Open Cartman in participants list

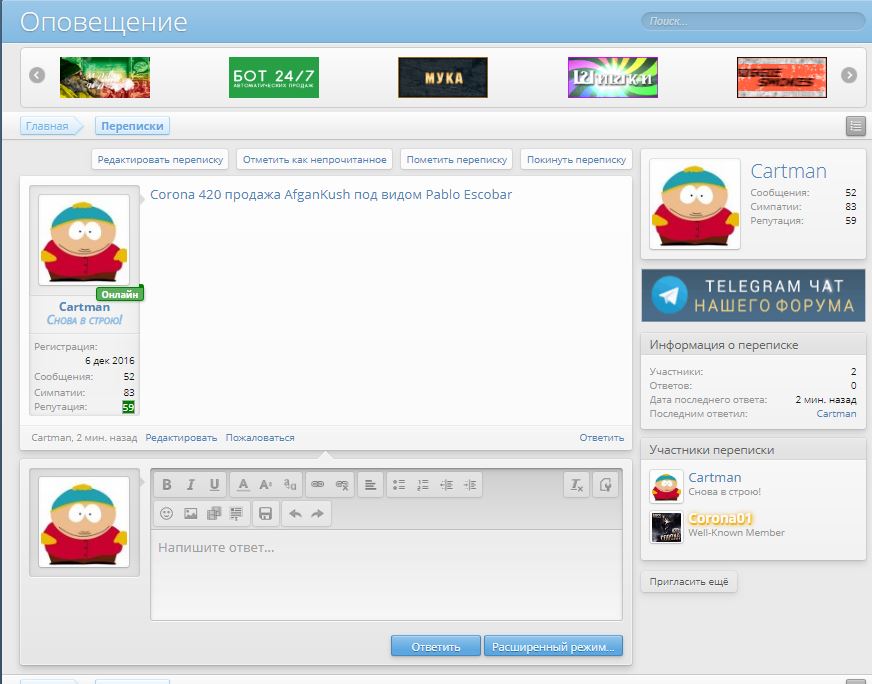pyautogui.click(x=715, y=477)
